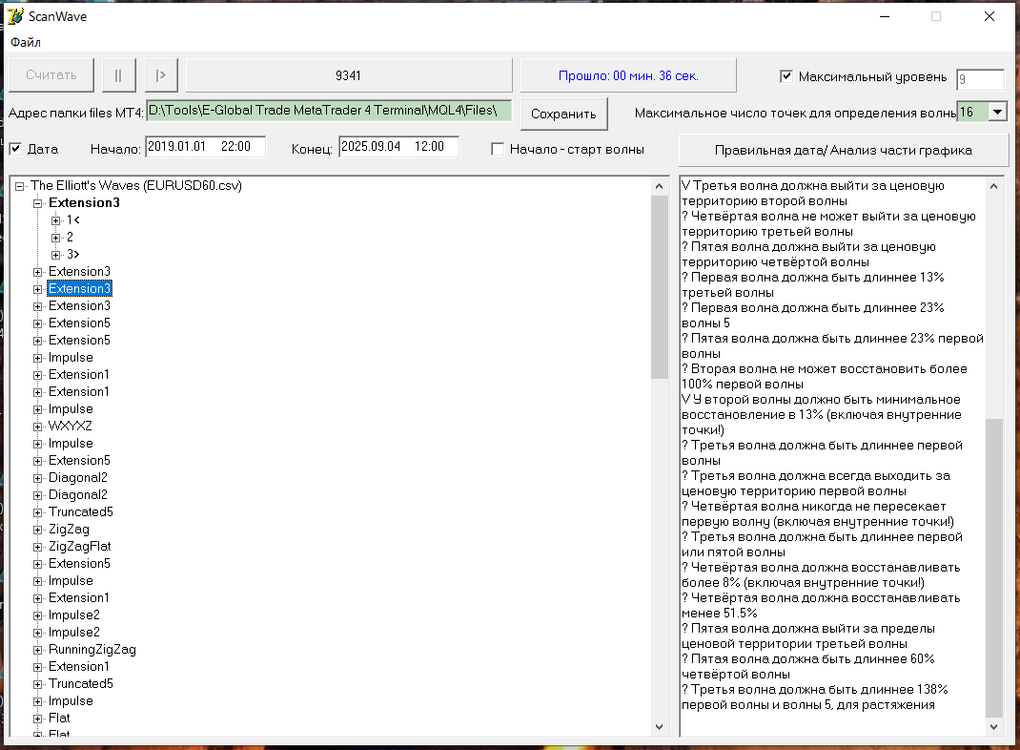Viewport: 1020px width, 750px height.
Task: Click rule 'Вторая волна не может восстановить более'
Action: click(x=825, y=377)
